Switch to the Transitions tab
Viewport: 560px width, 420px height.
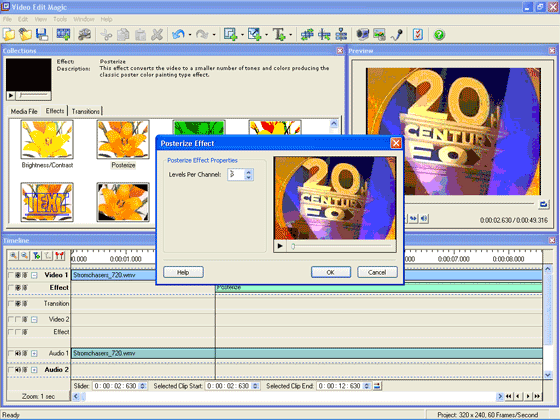(x=86, y=111)
